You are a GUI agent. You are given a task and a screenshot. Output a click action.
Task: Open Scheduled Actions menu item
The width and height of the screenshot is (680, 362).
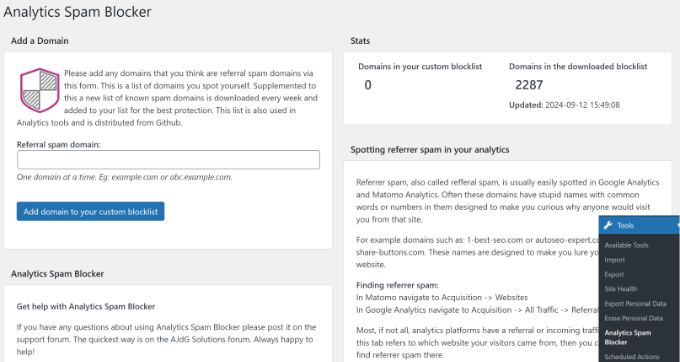click(631, 357)
